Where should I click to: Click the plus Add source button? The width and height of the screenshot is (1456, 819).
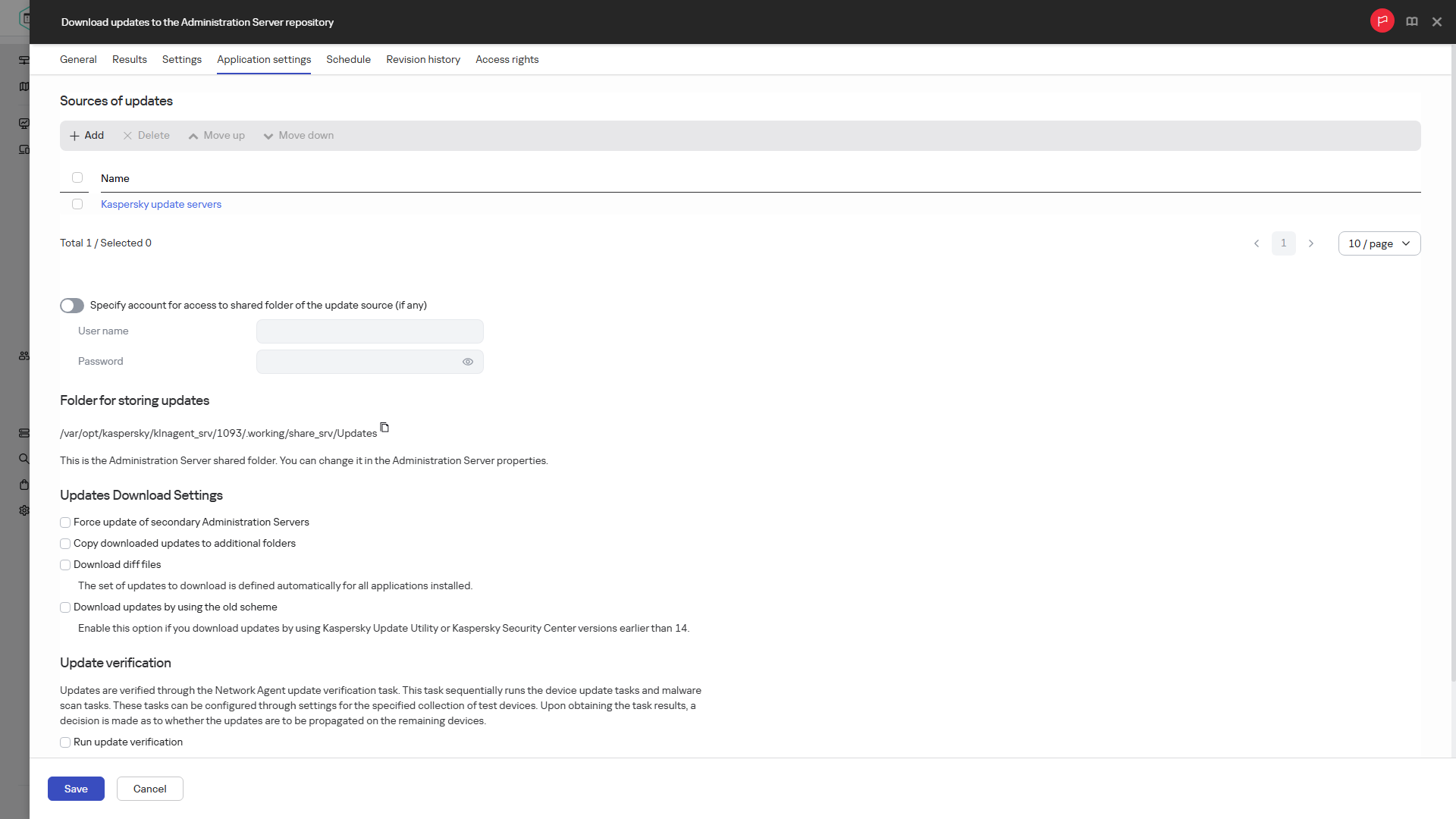point(86,136)
